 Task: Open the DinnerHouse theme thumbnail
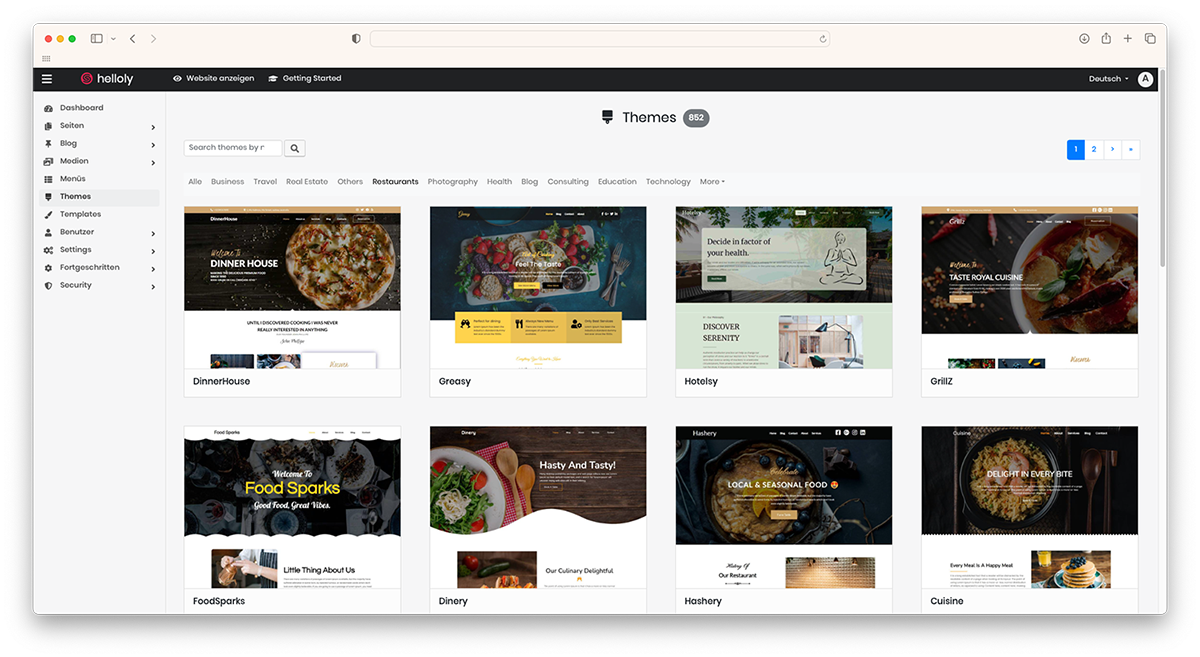pyautogui.click(x=292, y=288)
